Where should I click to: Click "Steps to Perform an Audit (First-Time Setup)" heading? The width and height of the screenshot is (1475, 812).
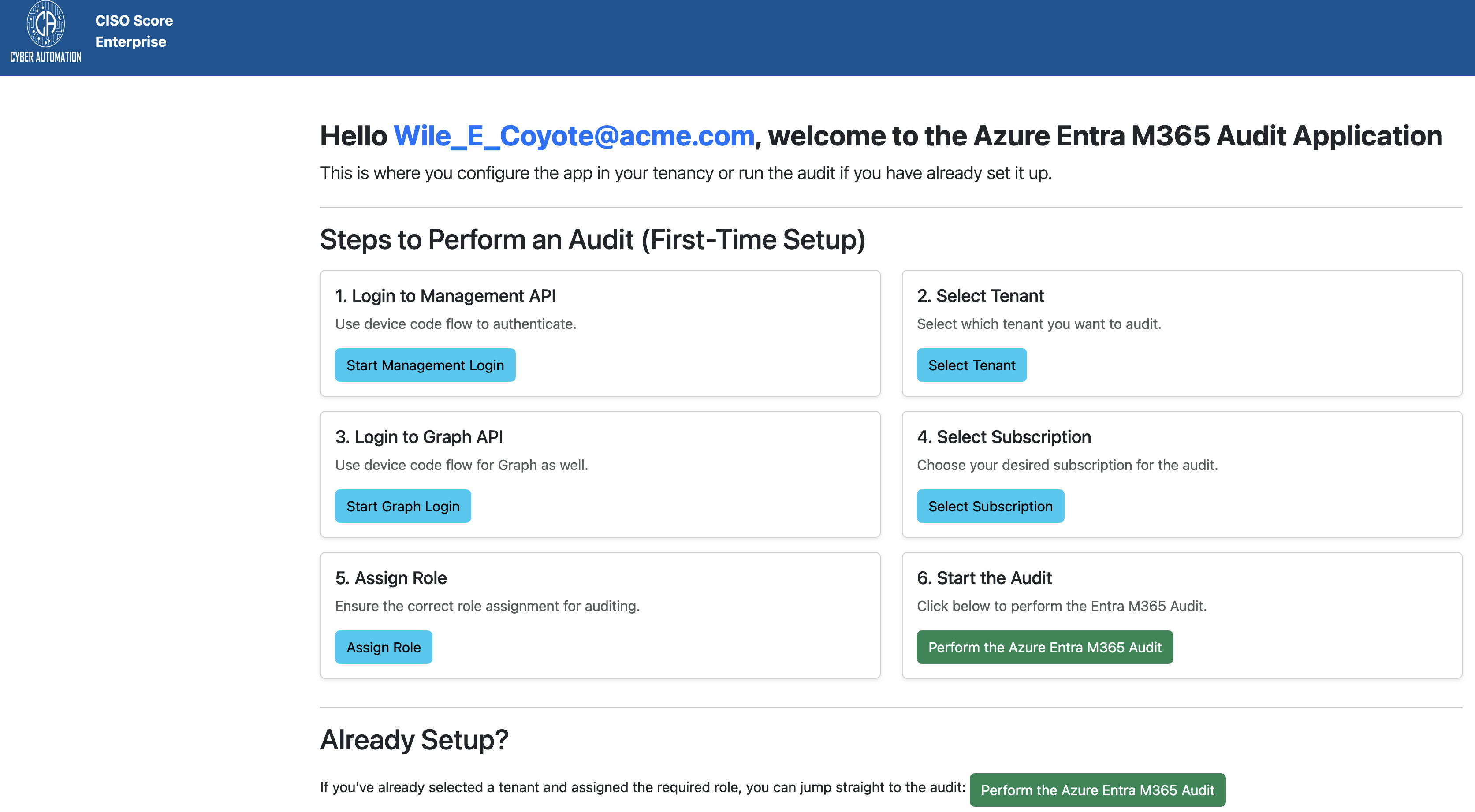tap(592, 239)
